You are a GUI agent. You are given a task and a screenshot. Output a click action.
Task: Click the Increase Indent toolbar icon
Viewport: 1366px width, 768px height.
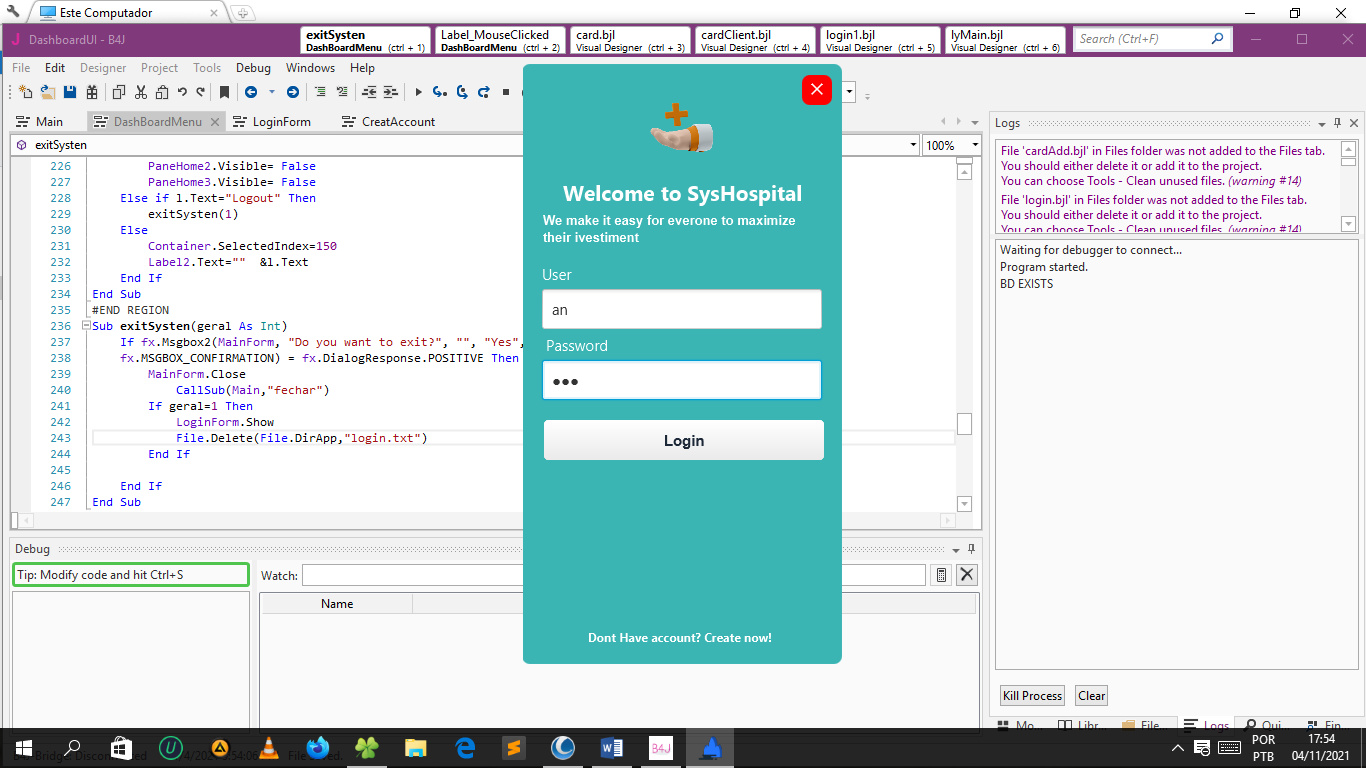point(391,92)
